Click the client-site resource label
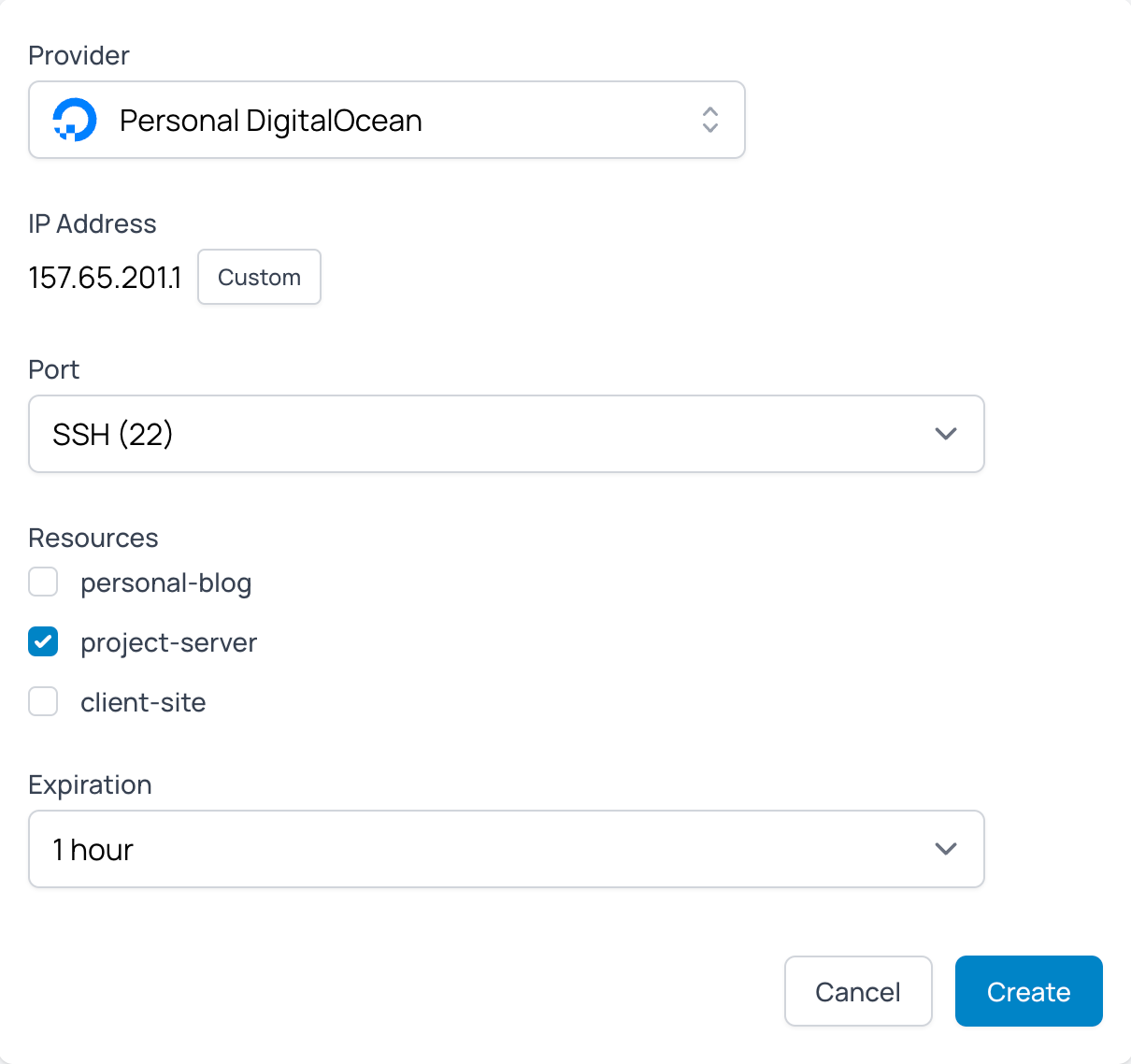1131x1064 pixels. tap(143, 702)
